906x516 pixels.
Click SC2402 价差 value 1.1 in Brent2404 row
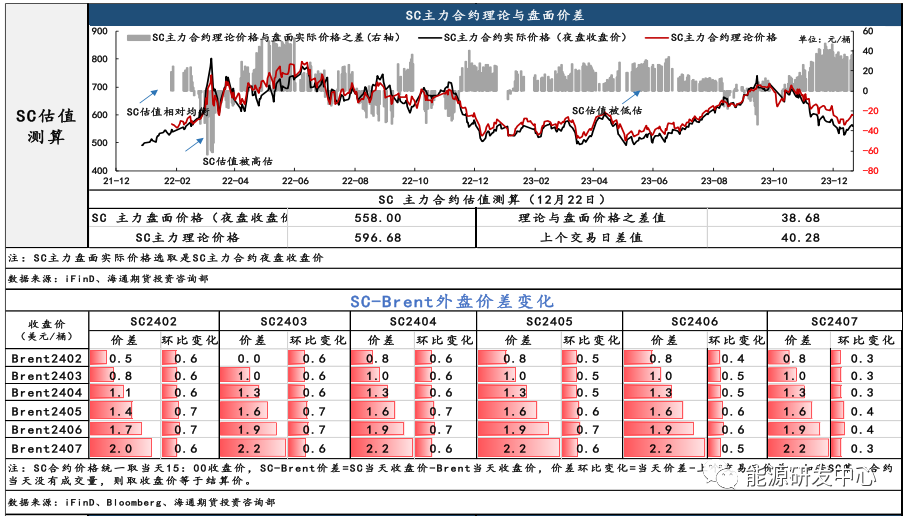120,394
